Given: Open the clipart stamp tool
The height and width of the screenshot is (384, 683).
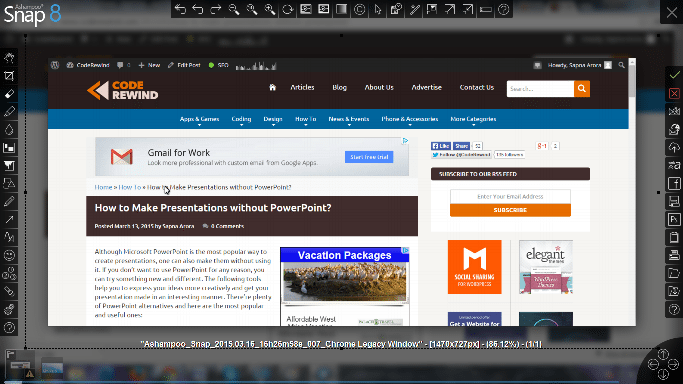Looking at the screenshot, I should 9,310.
